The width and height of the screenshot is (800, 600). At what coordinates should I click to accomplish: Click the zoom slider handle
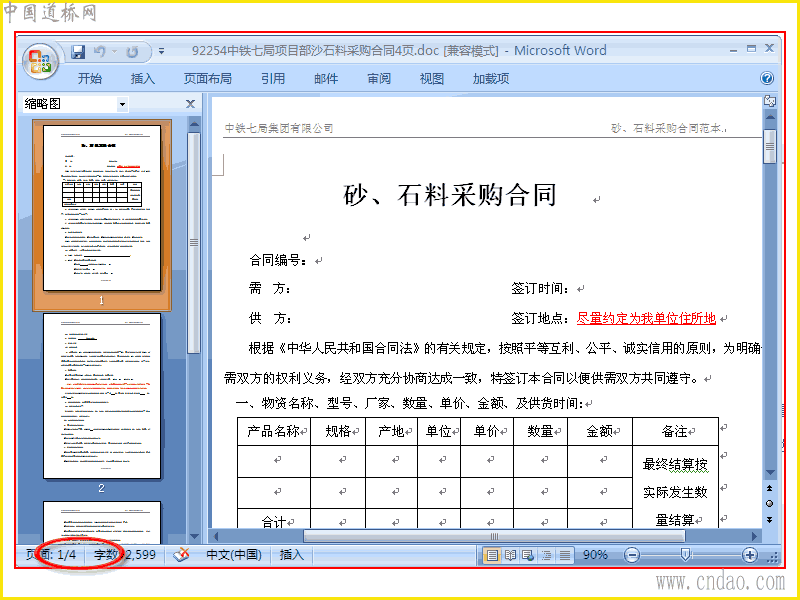tap(686, 555)
